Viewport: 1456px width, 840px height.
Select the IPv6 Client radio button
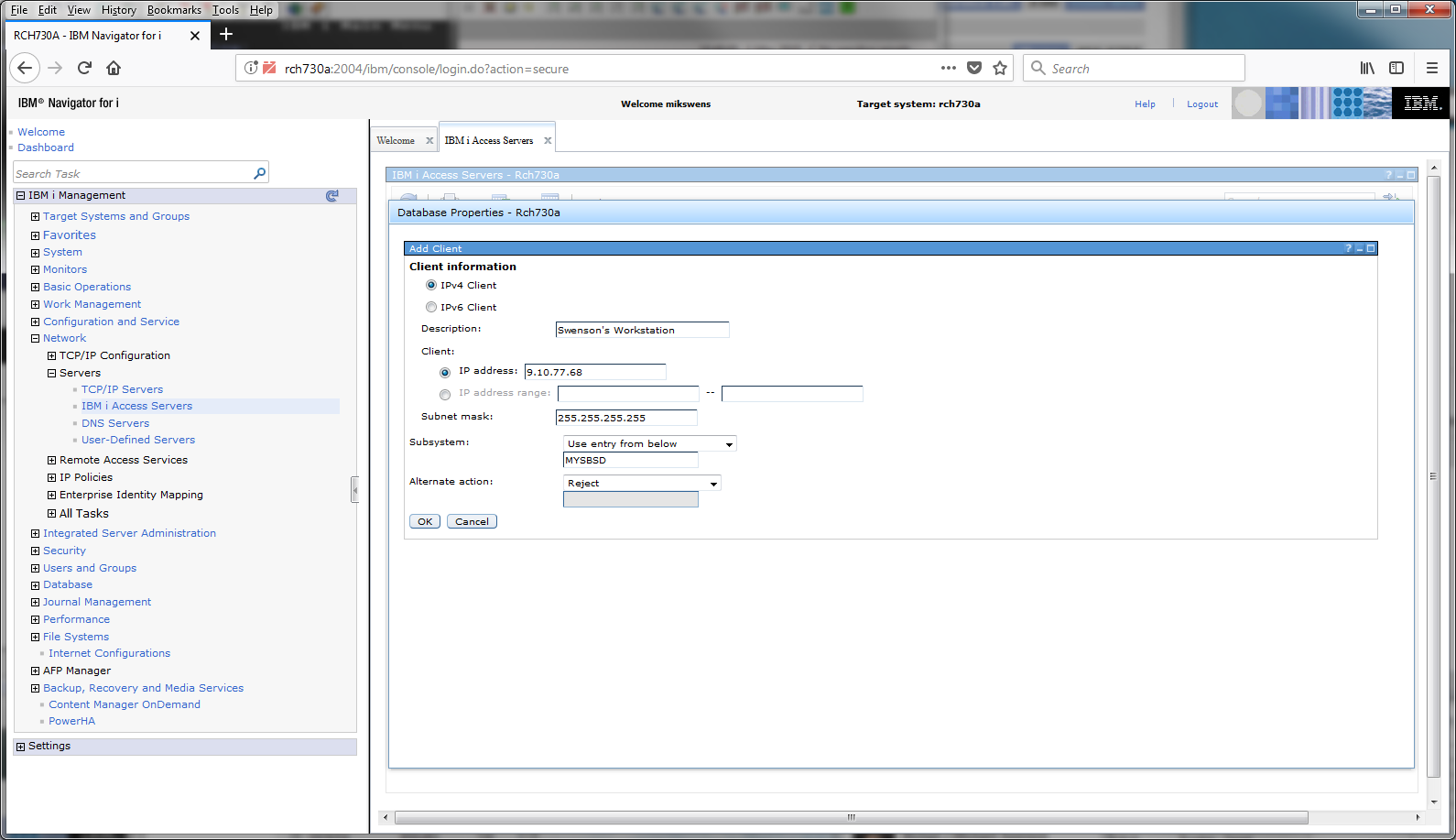pos(431,307)
